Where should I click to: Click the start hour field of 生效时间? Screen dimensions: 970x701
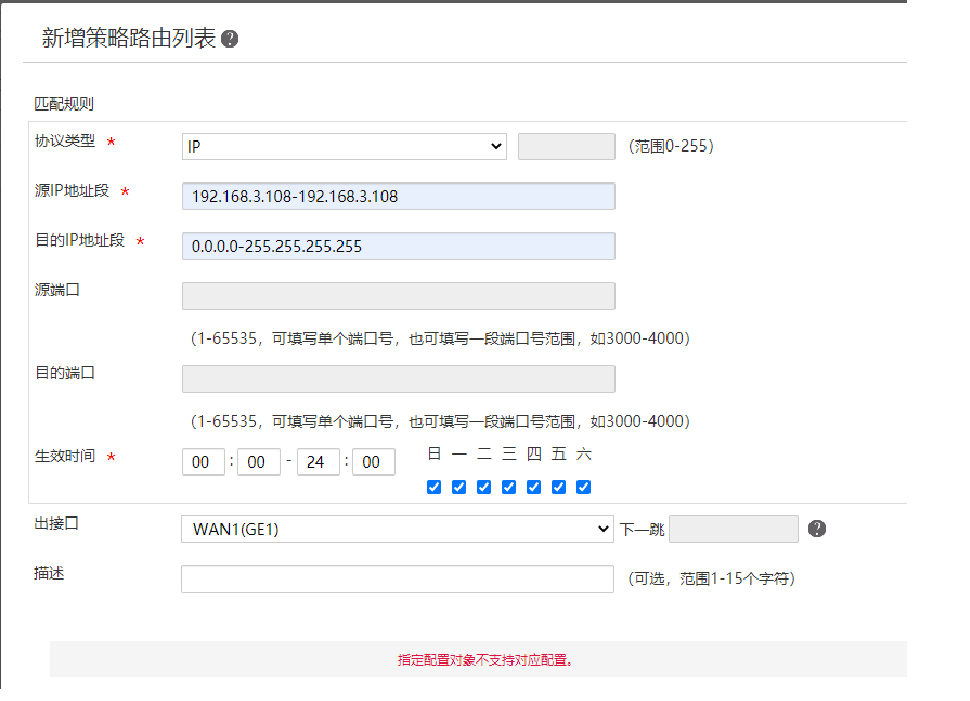pyautogui.click(x=204, y=462)
